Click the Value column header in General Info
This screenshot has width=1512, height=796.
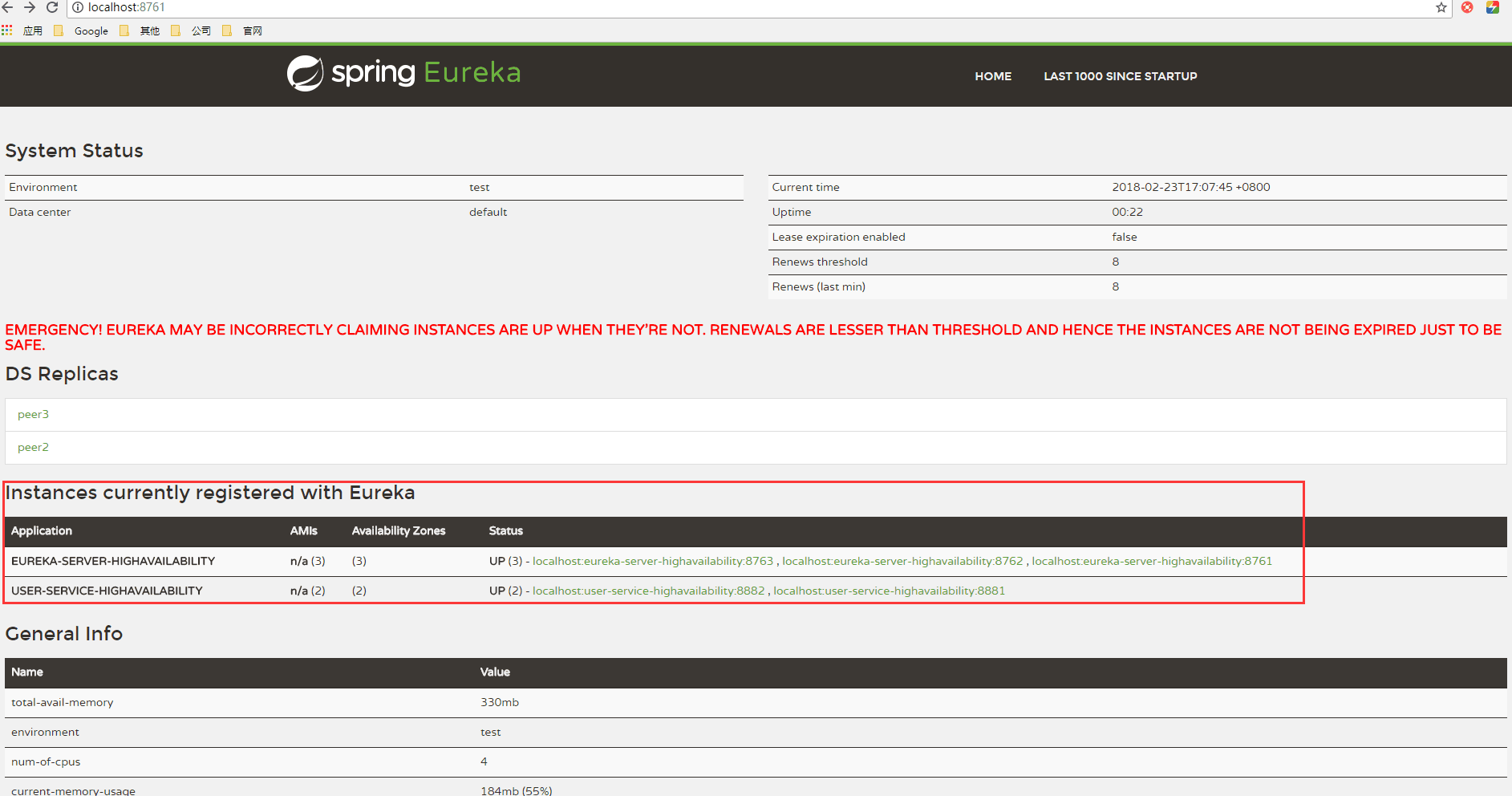pyautogui.click(x=495, y=672)
